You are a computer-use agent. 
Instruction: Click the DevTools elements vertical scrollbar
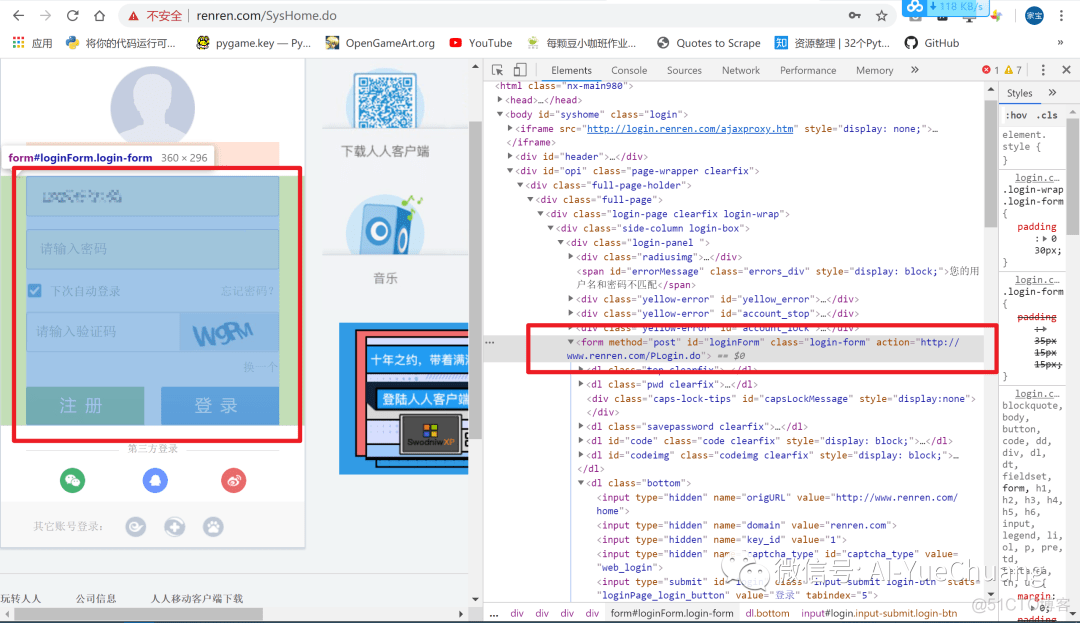[991, 164]
